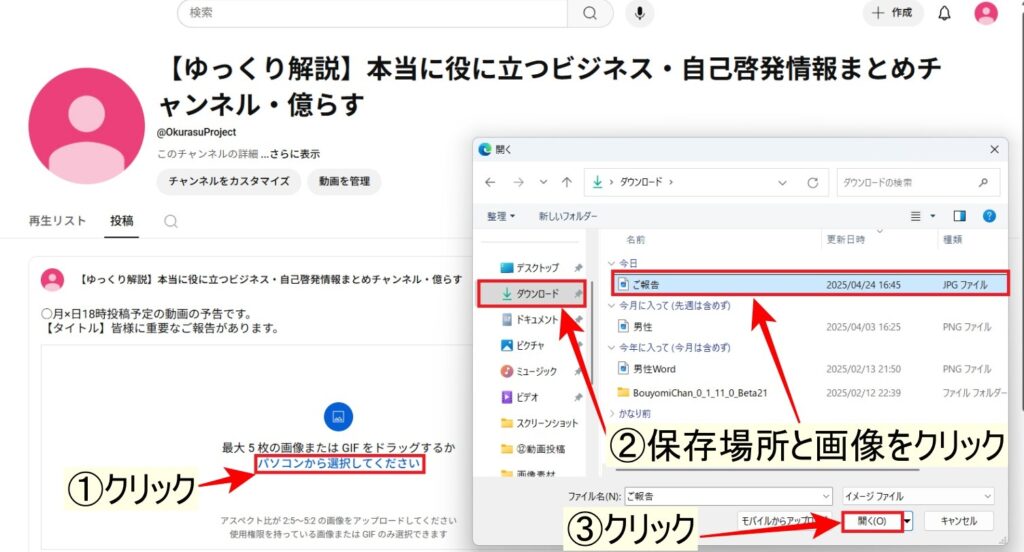
Task: Open the 整理 menu
Action: (501, 216)
